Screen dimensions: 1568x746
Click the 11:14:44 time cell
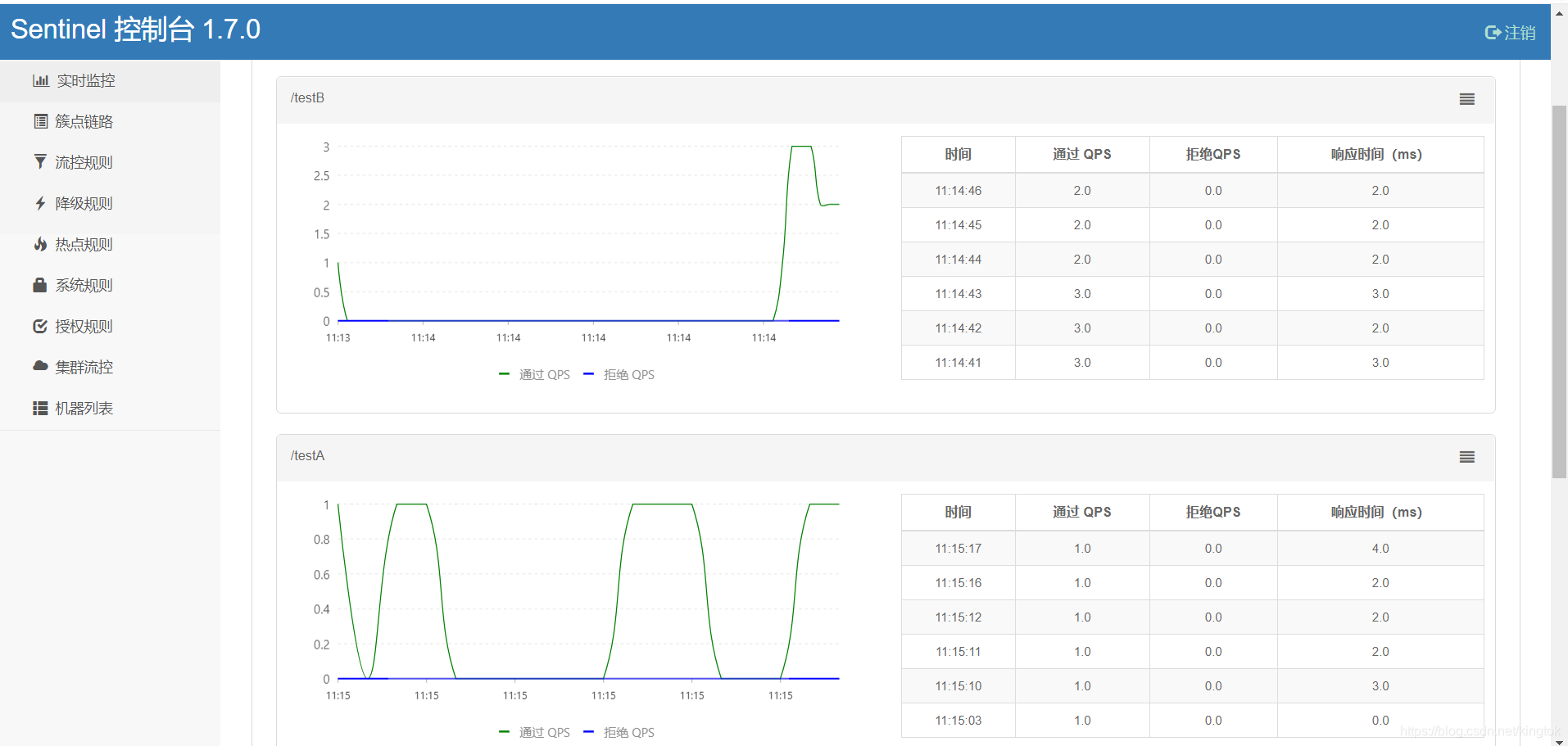958,260
